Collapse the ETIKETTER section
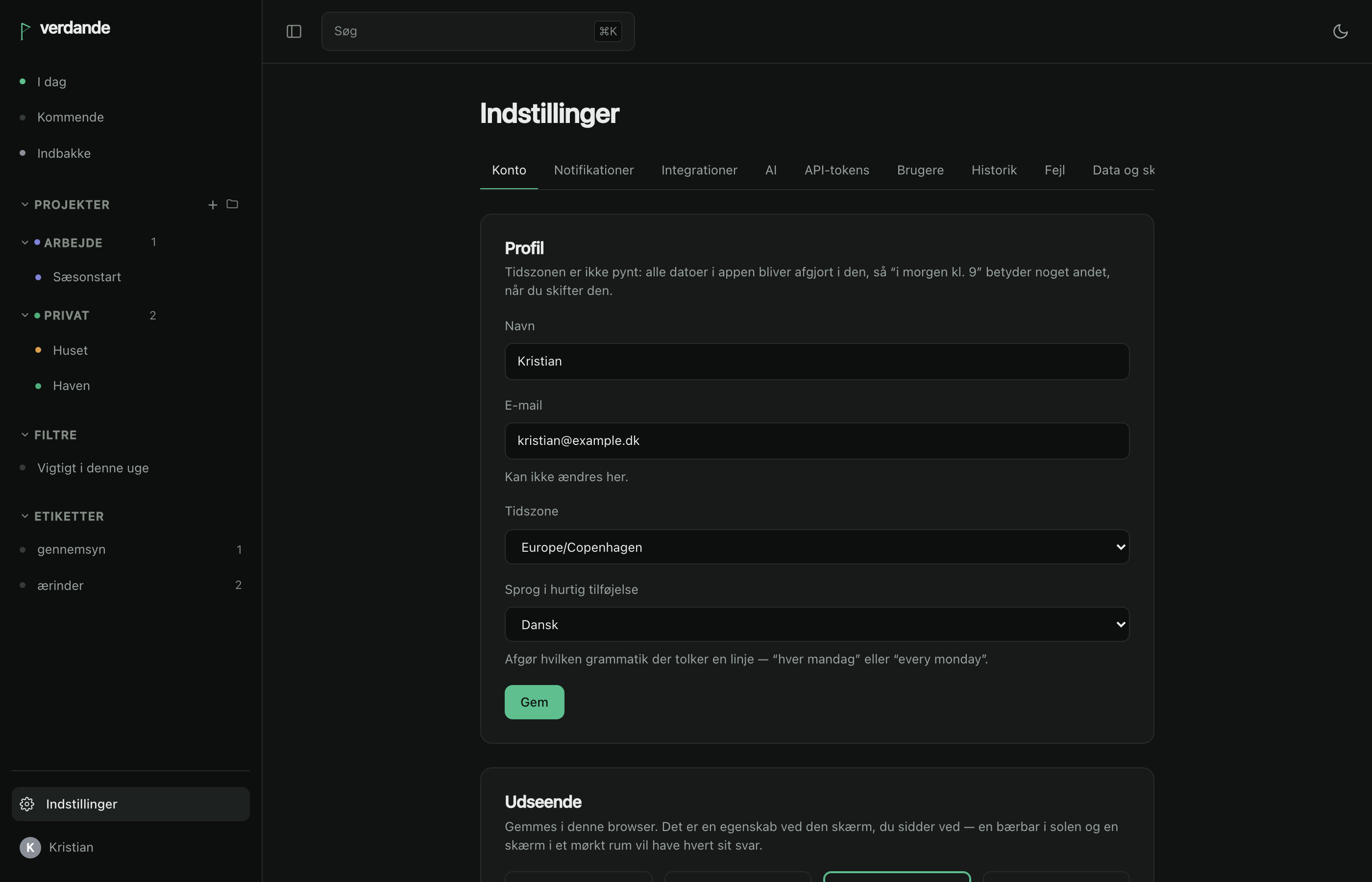This screenshot has width=1372, height=882. [24, 516]
